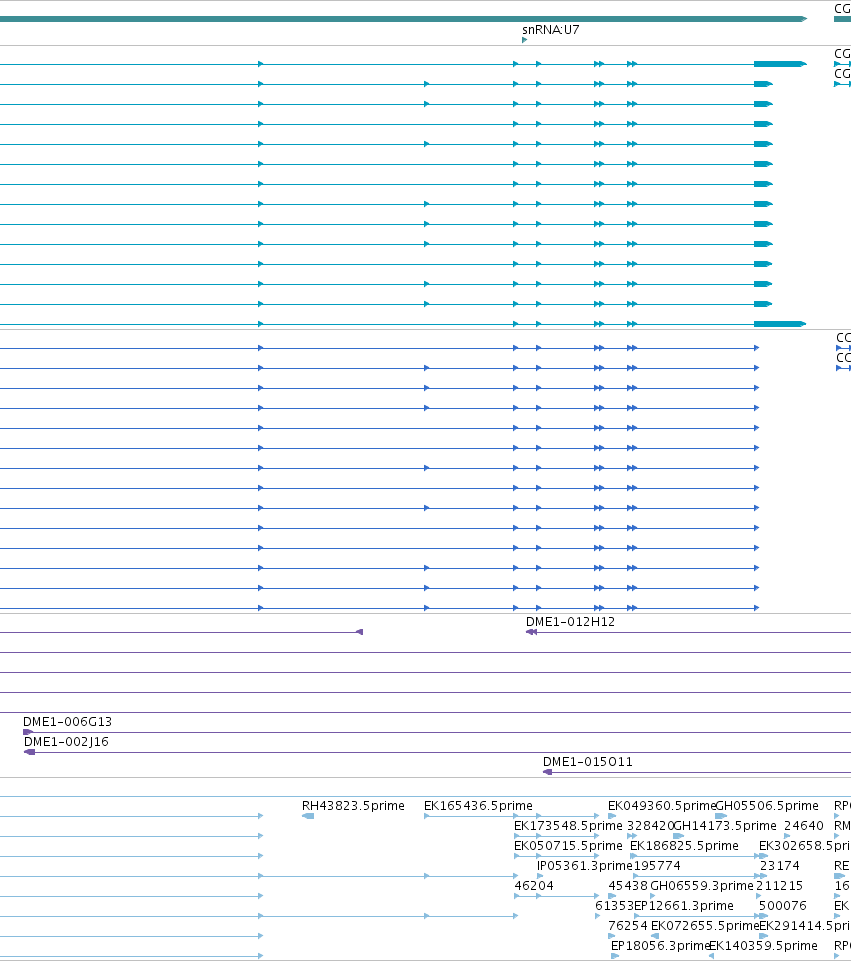Click the EK072655.5prime EST label
The height and width of the screenshot is (961, 851).
tap(705, 925)
